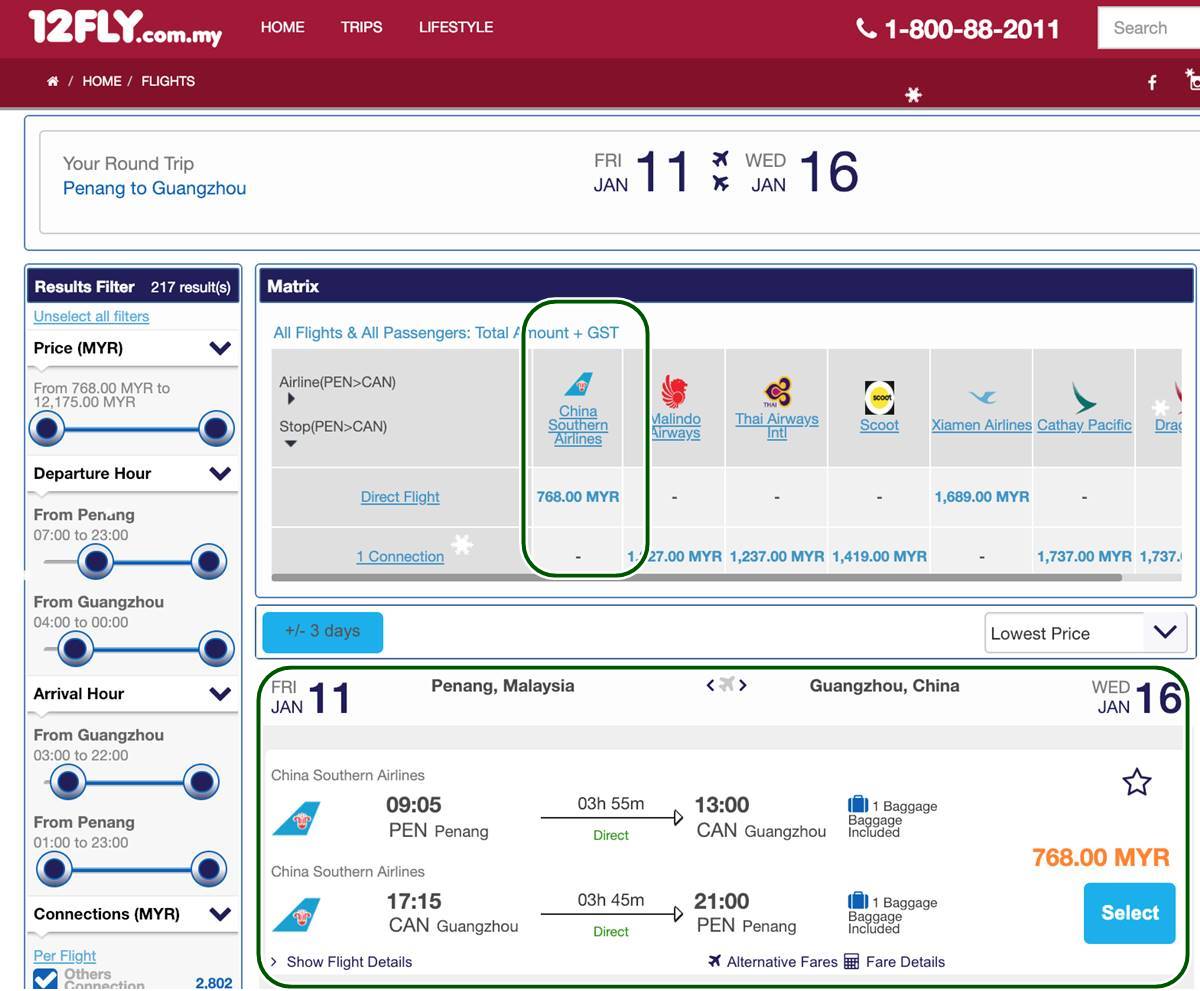Click the 1-800-88-2011 phone number
This screenshot has width=1200, height=991.
click(972, 29)
